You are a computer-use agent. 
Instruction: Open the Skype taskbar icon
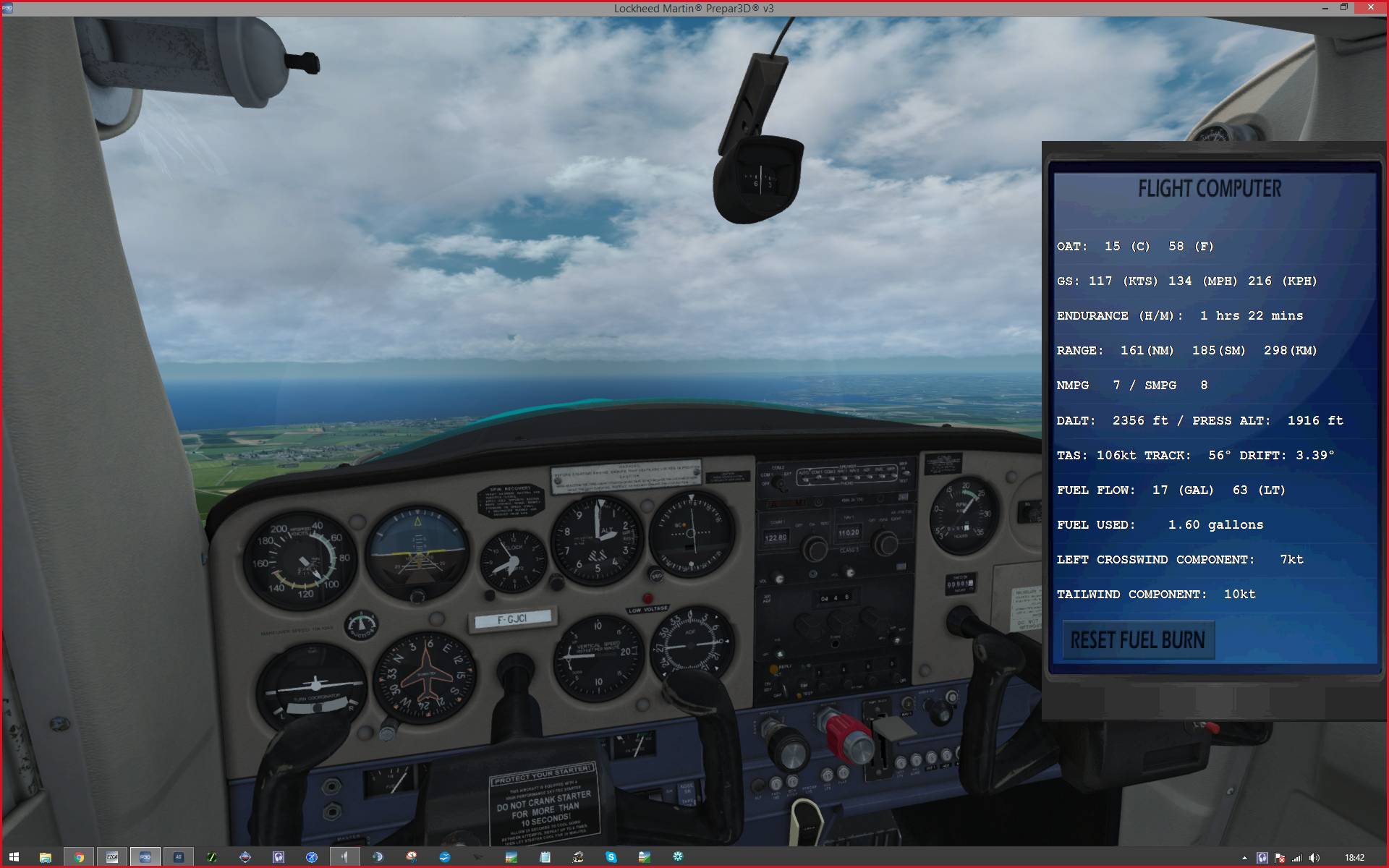[611, 857]
